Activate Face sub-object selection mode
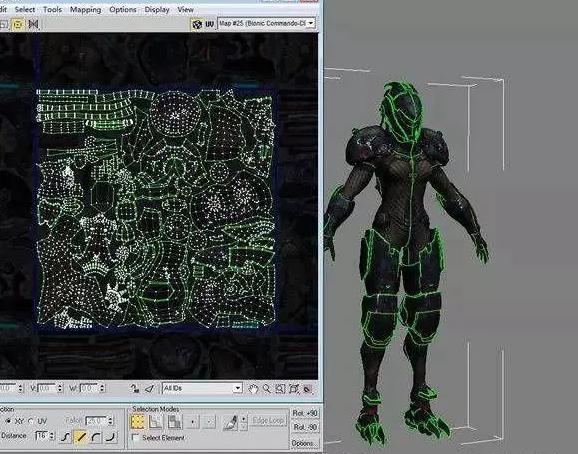578x454 pixels. coord(174,422)
